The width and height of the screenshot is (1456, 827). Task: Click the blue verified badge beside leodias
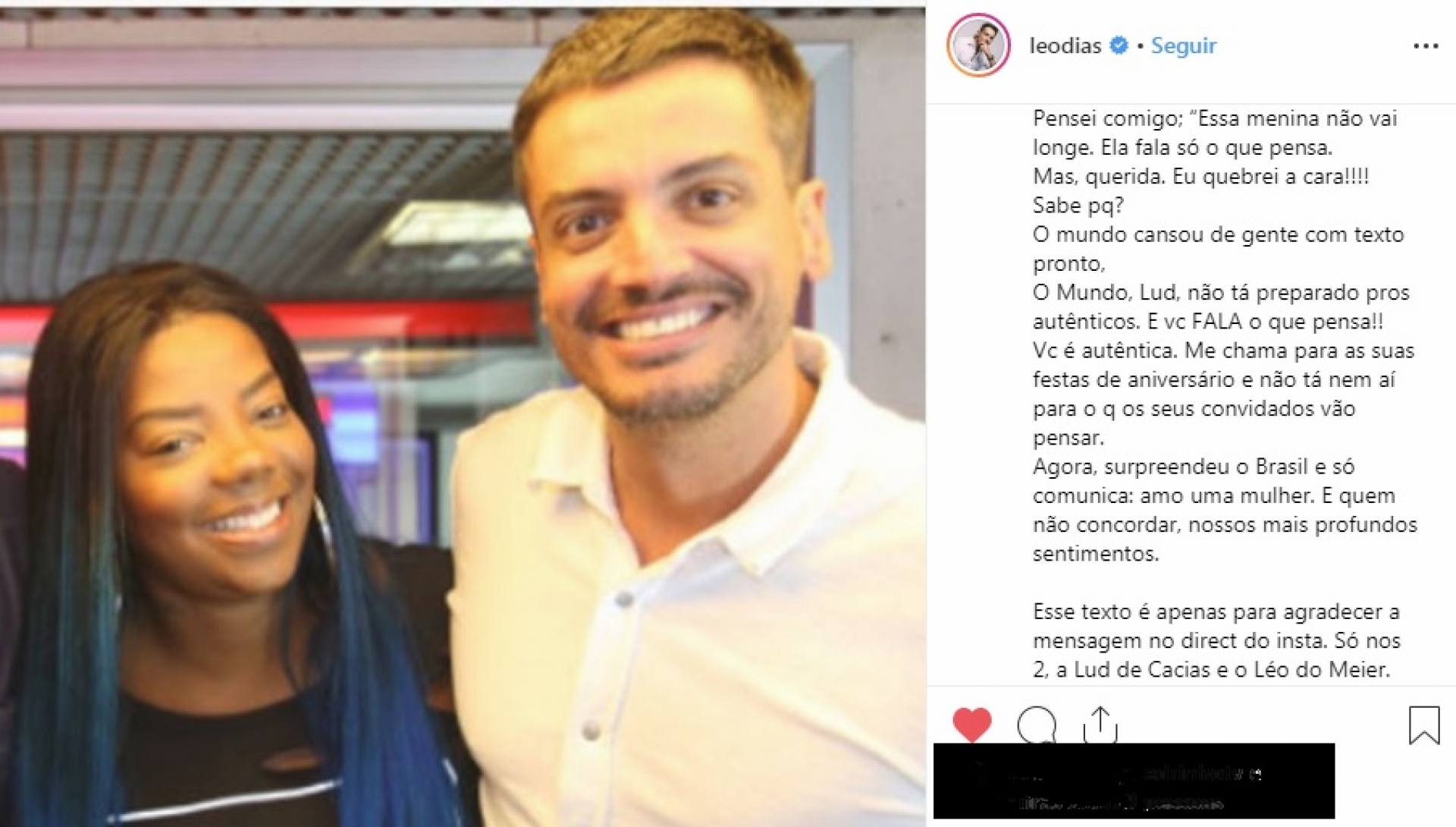point(1119,46)
